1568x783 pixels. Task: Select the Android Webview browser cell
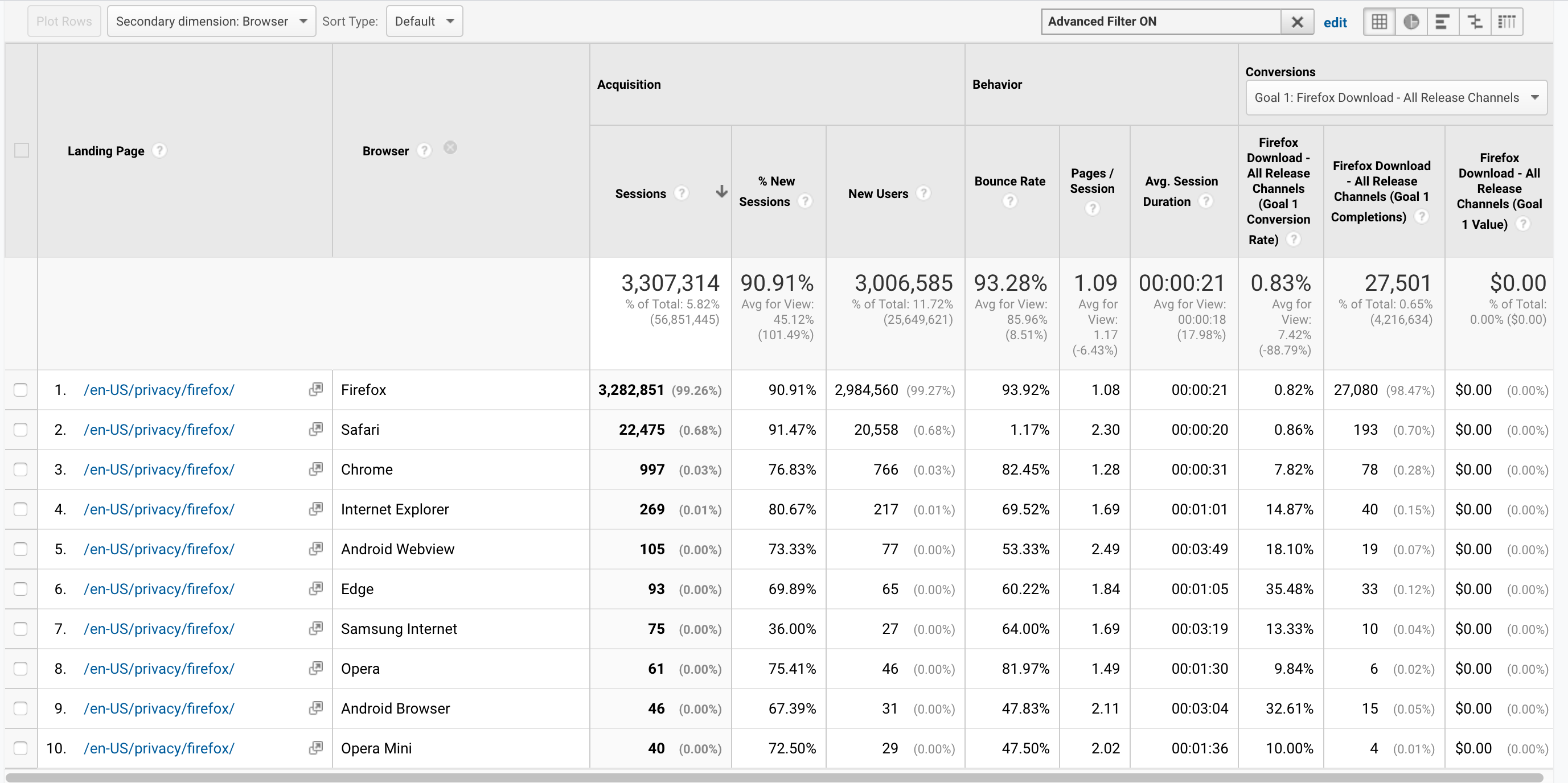pyautogui.click(x=461, y=549)
